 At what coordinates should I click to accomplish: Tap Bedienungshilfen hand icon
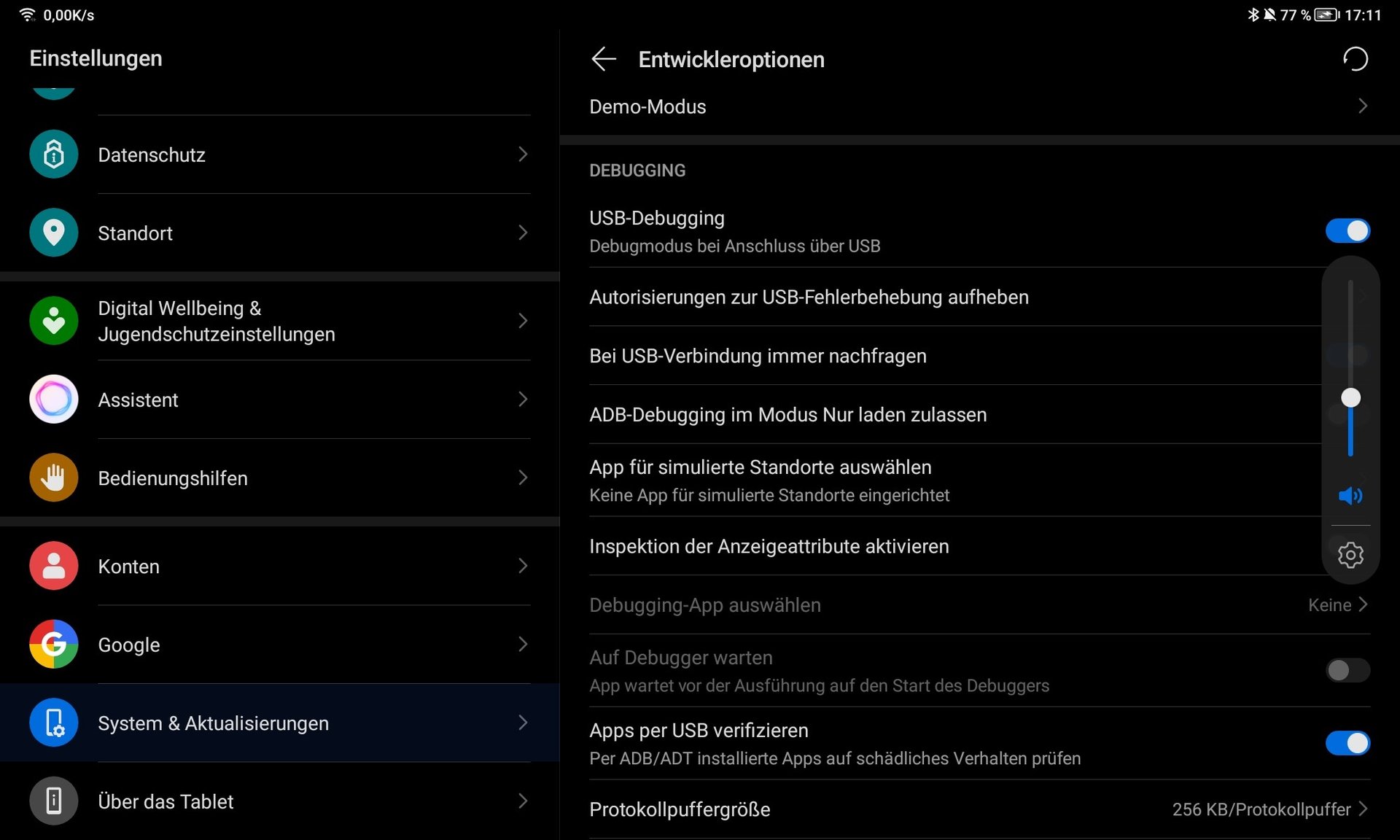(53, 478)
